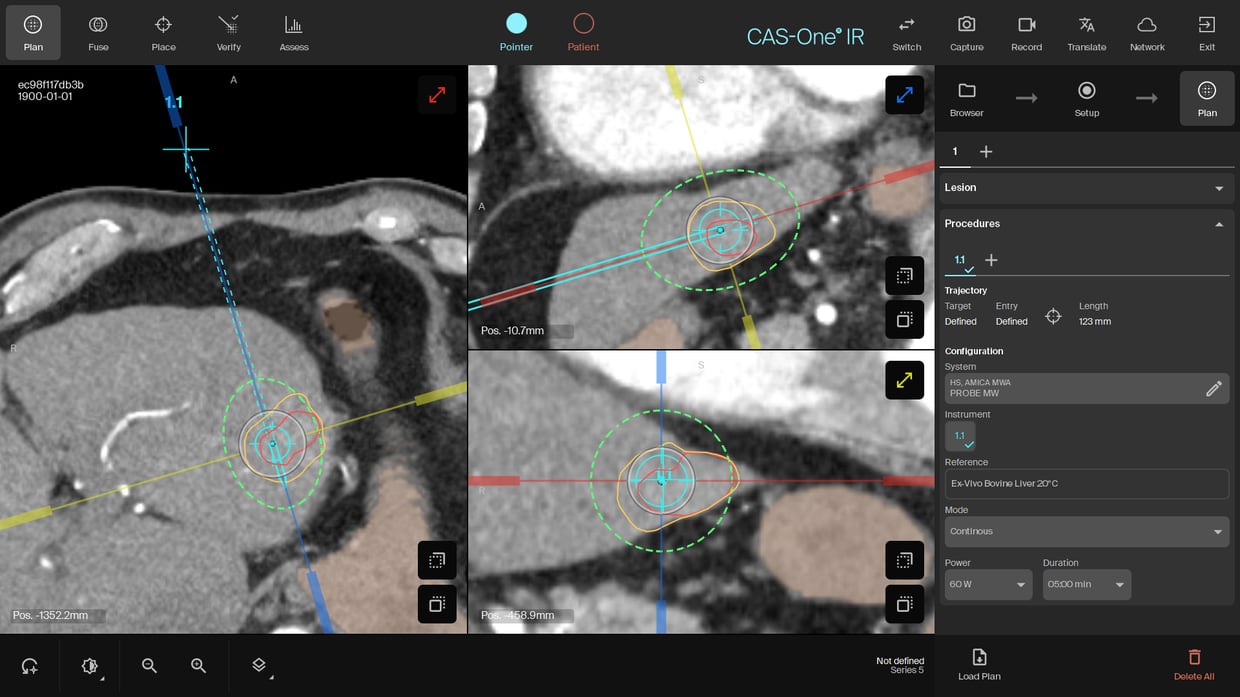Click the Delete All button
Screen dimensions: 1240x697
pyautogui.click(x=1194, y=664)
